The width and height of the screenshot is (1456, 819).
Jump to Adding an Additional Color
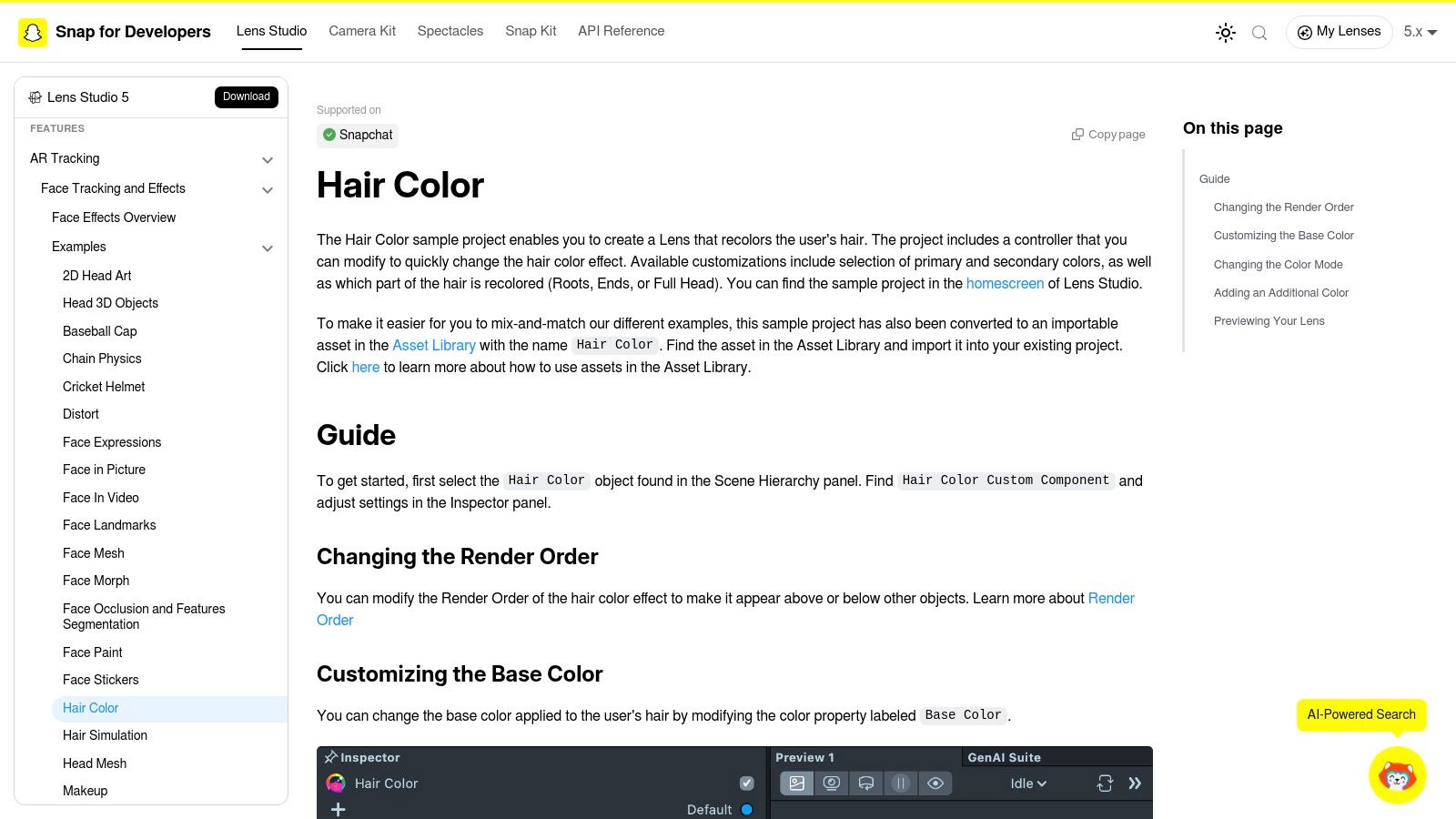pyautogui.click(x=1280, y=293)
